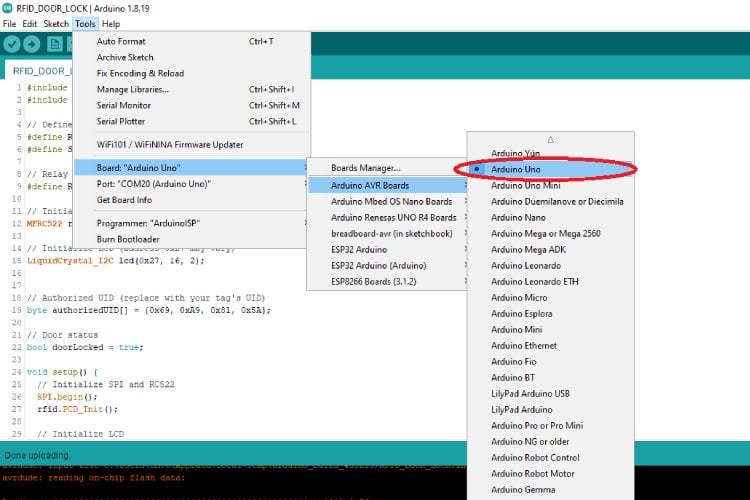
Task: Select Arduino Leonardo ETH board
Action: 551,282
